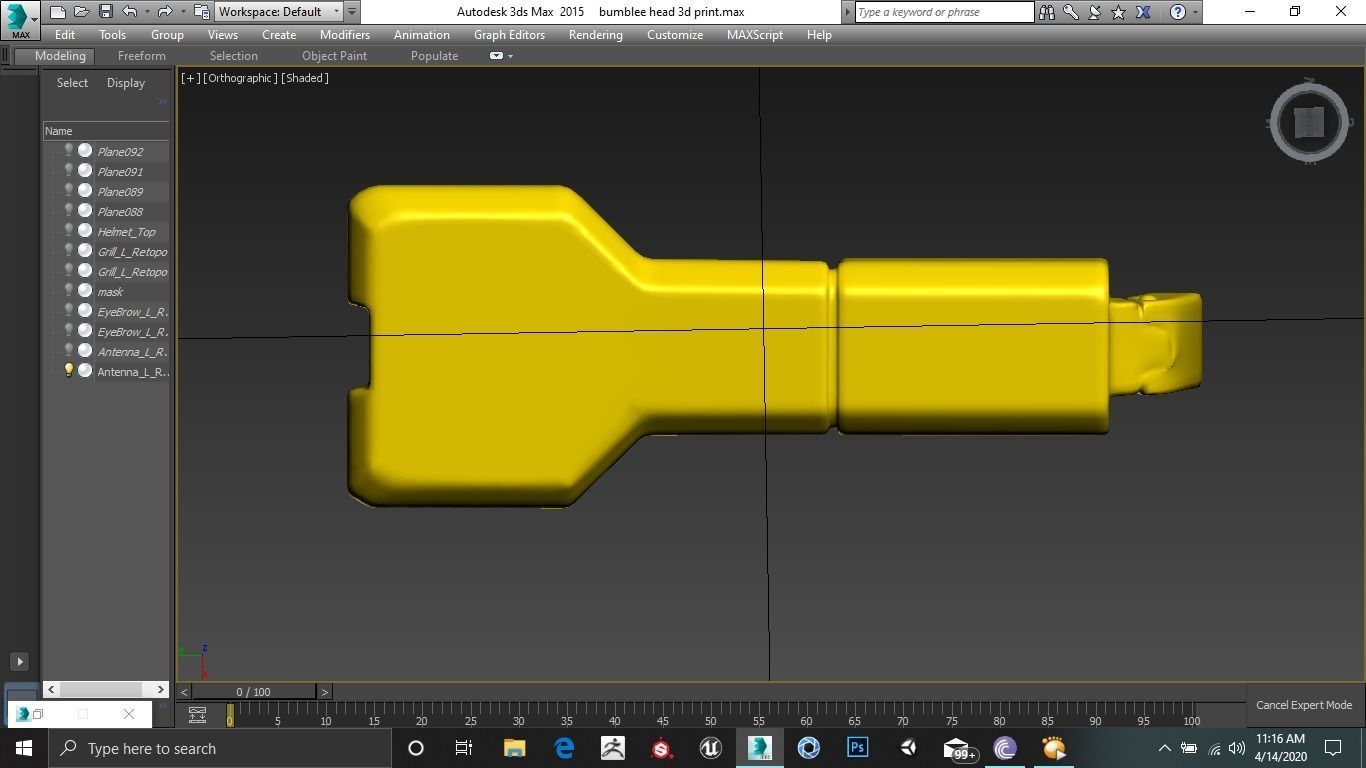Click Cancel Expert Mode button

[x=1304, y=705]
